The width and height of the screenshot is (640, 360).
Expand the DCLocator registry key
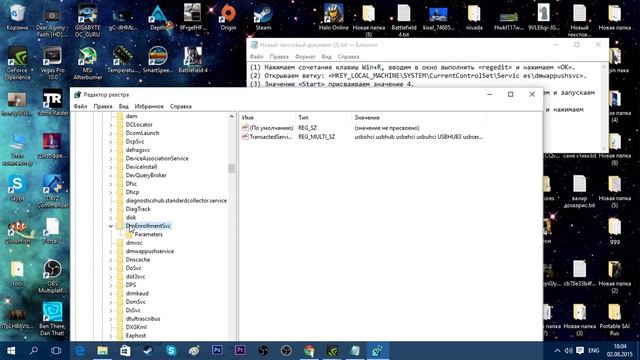pyautogui.click(x=111, y=124)
